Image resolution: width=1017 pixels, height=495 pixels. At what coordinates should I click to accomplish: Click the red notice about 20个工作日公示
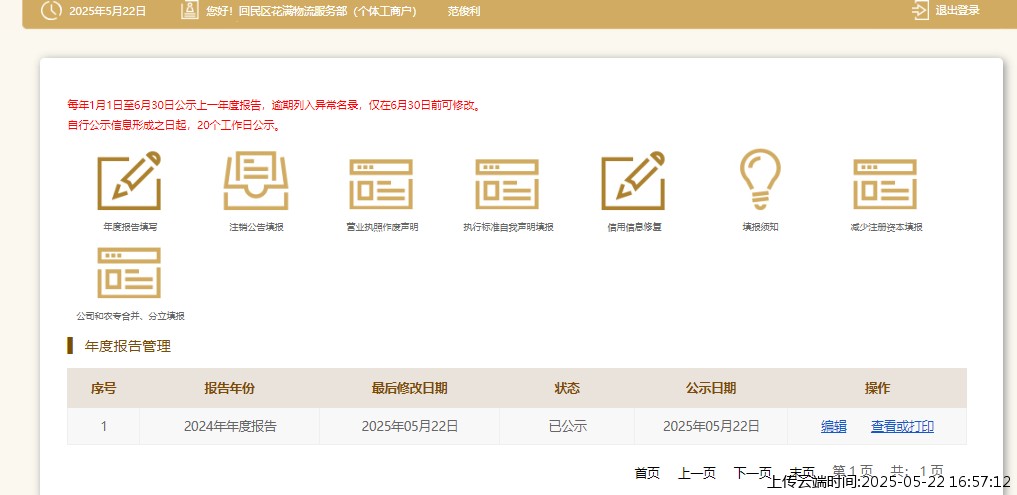pos(175,125)
